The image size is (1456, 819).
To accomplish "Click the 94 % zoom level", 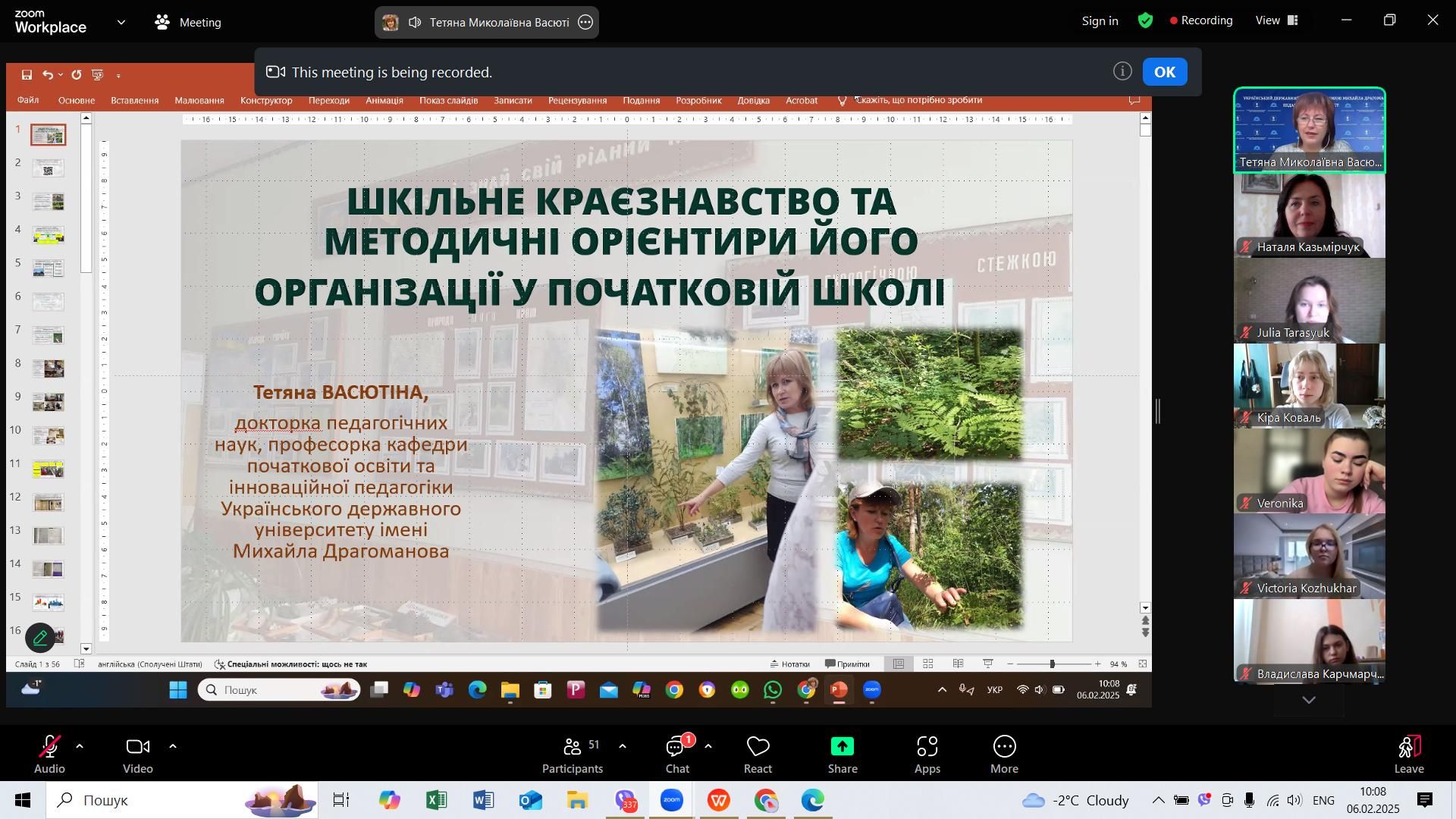I will (1119, 664).
